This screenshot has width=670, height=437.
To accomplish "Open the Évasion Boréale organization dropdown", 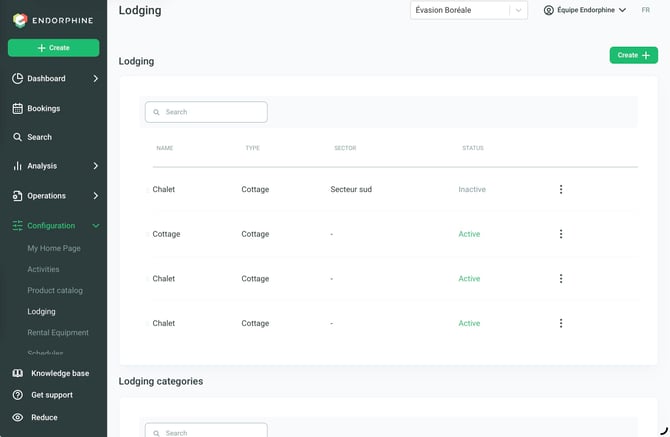I will (x=469, y=10).
